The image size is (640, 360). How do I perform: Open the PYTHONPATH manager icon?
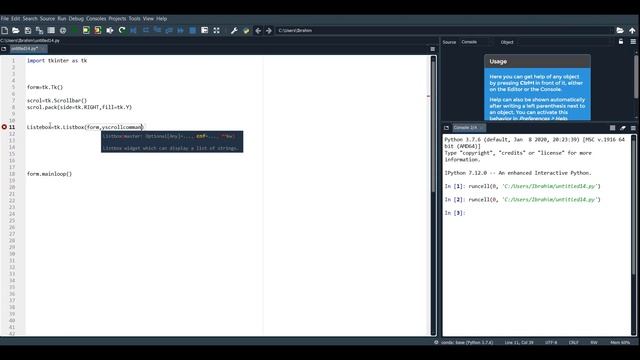tap(246, 30)
